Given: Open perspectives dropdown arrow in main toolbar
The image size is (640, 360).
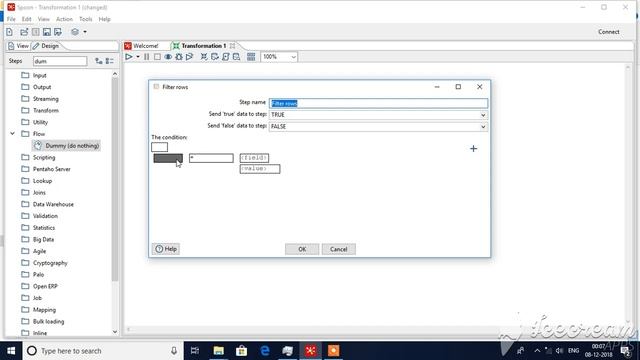Looking at the screenshot, I should pyautogui.click(x=85, y=32).
